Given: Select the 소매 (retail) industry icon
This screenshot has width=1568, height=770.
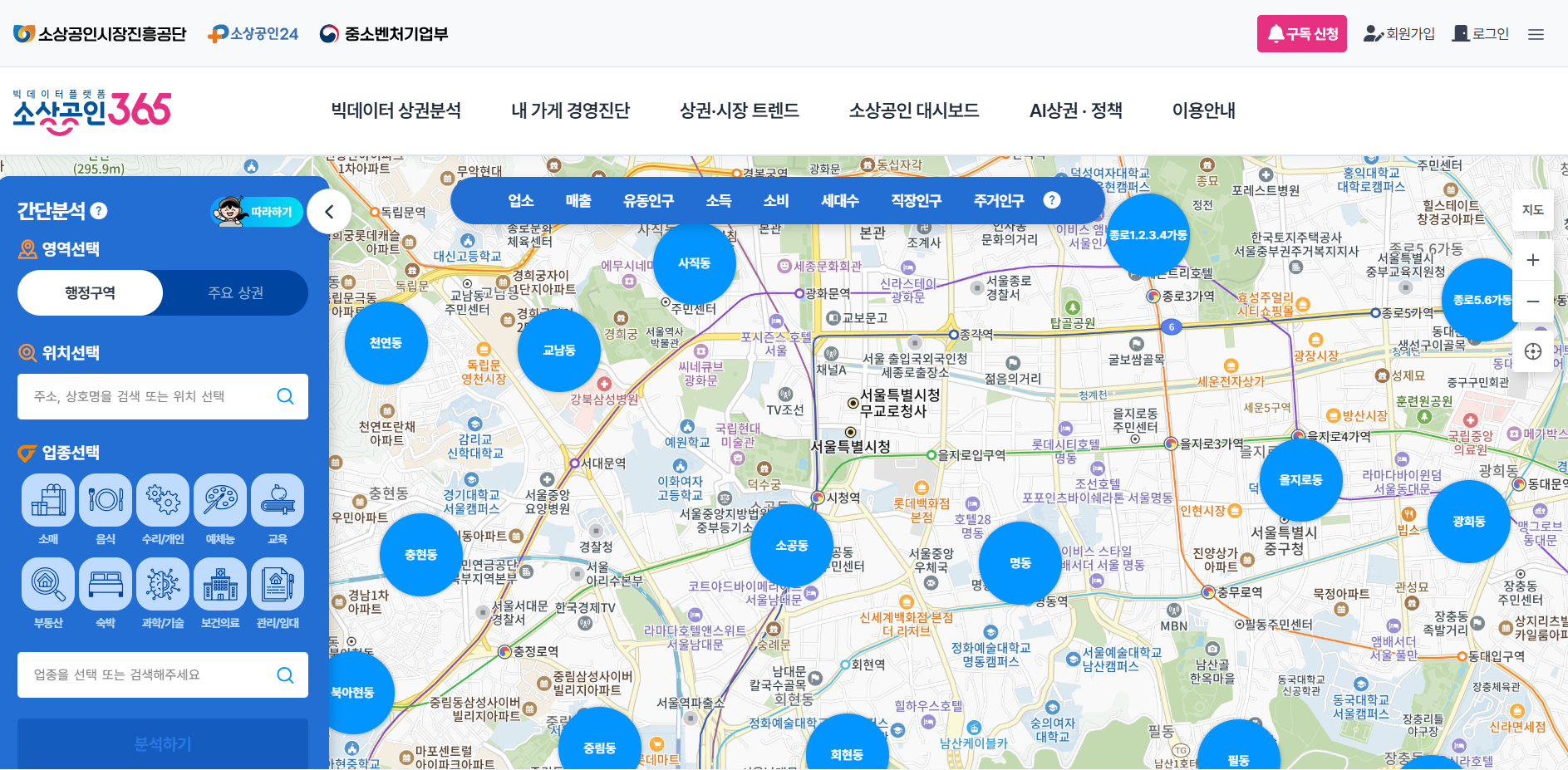Looking at the screenshot, I should tap(48, 500).
